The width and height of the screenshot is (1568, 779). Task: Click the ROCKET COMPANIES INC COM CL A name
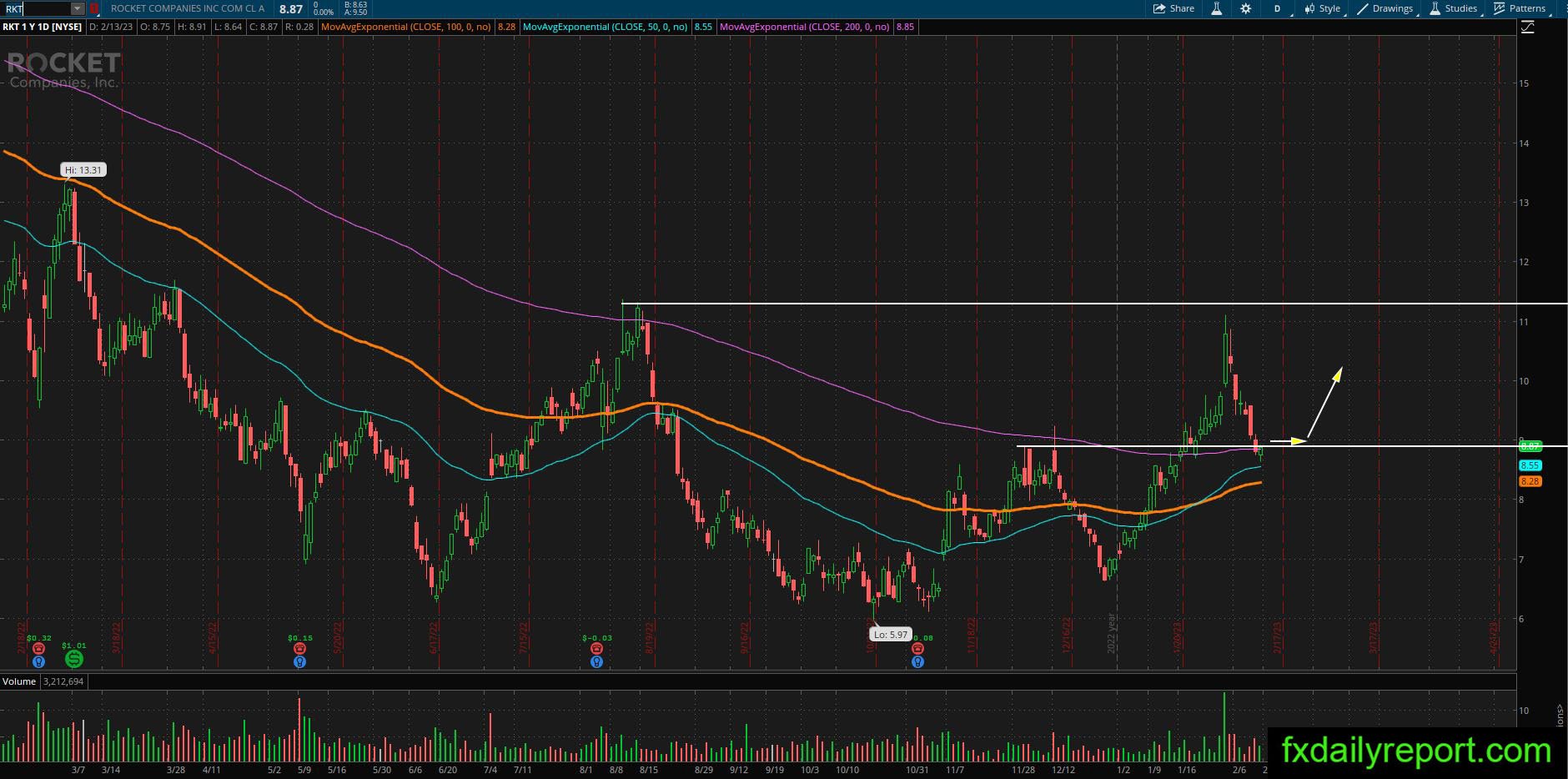coord(188,8)
